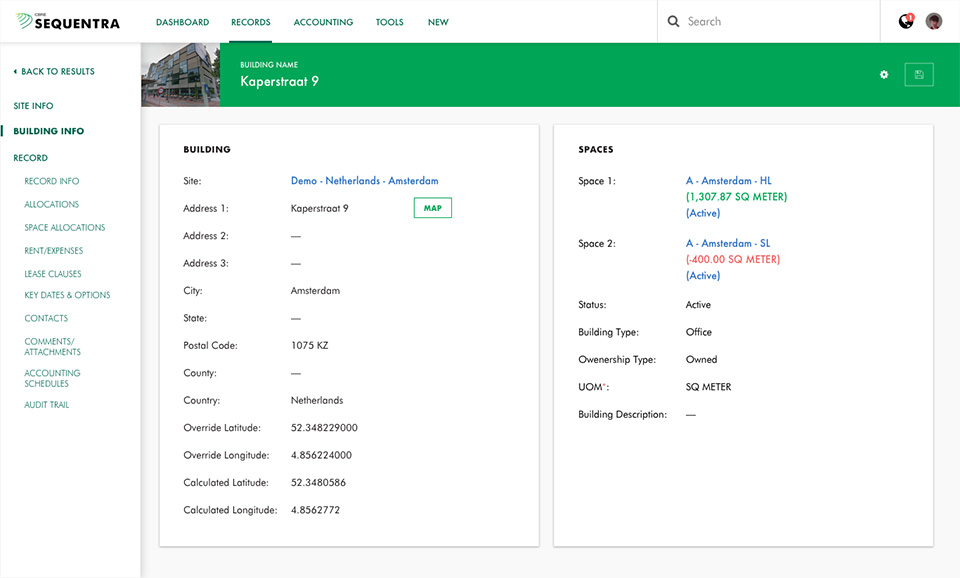960x578 pixels.
Task: Open the A - Amsterdam - SL space link
Action: click(728, 243)
